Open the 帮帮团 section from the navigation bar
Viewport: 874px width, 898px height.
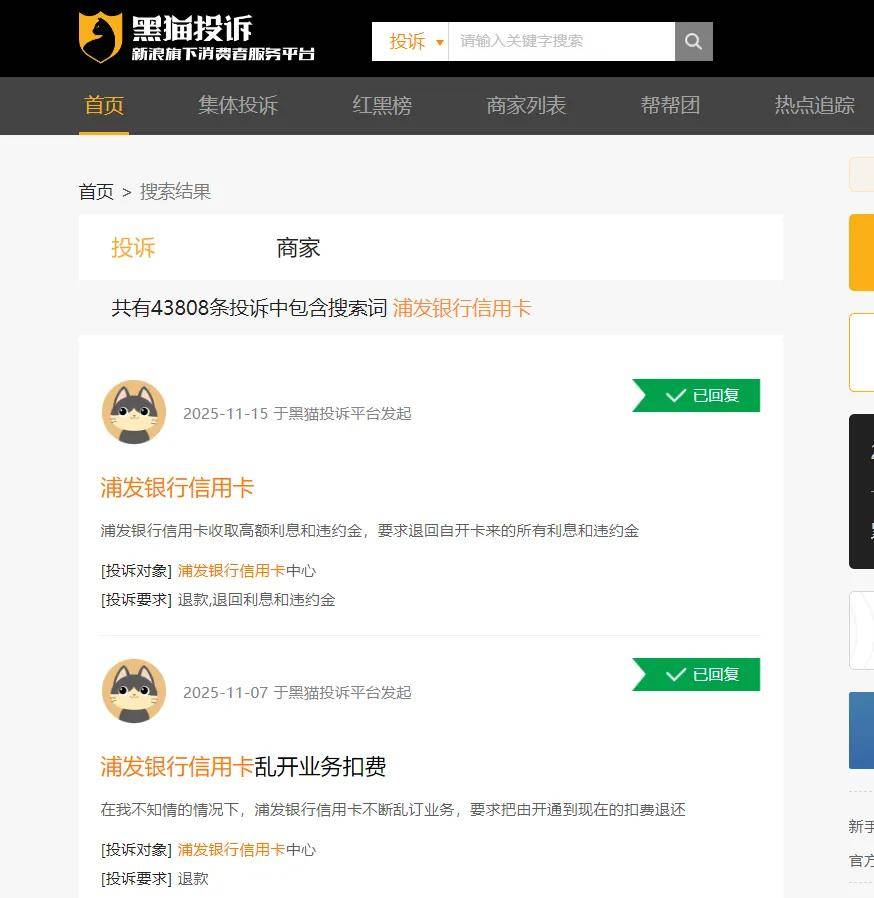click(x=669, y=105)
